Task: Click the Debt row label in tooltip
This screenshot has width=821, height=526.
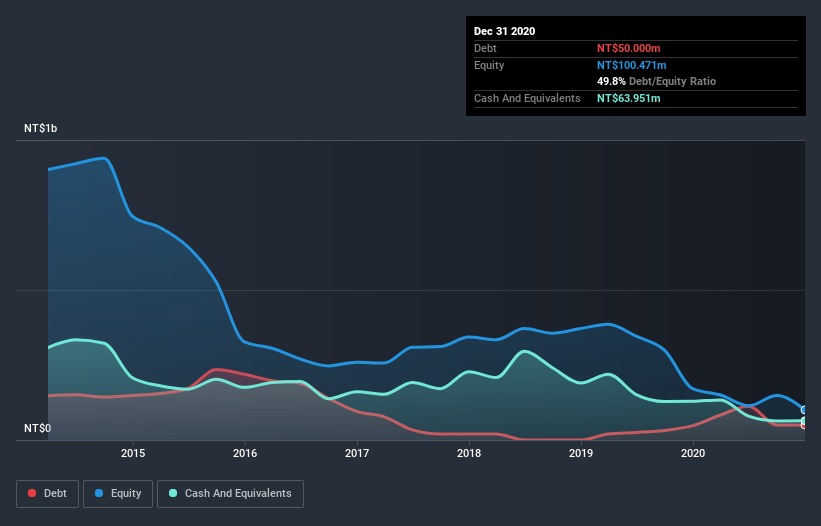Action: point(485,48)
